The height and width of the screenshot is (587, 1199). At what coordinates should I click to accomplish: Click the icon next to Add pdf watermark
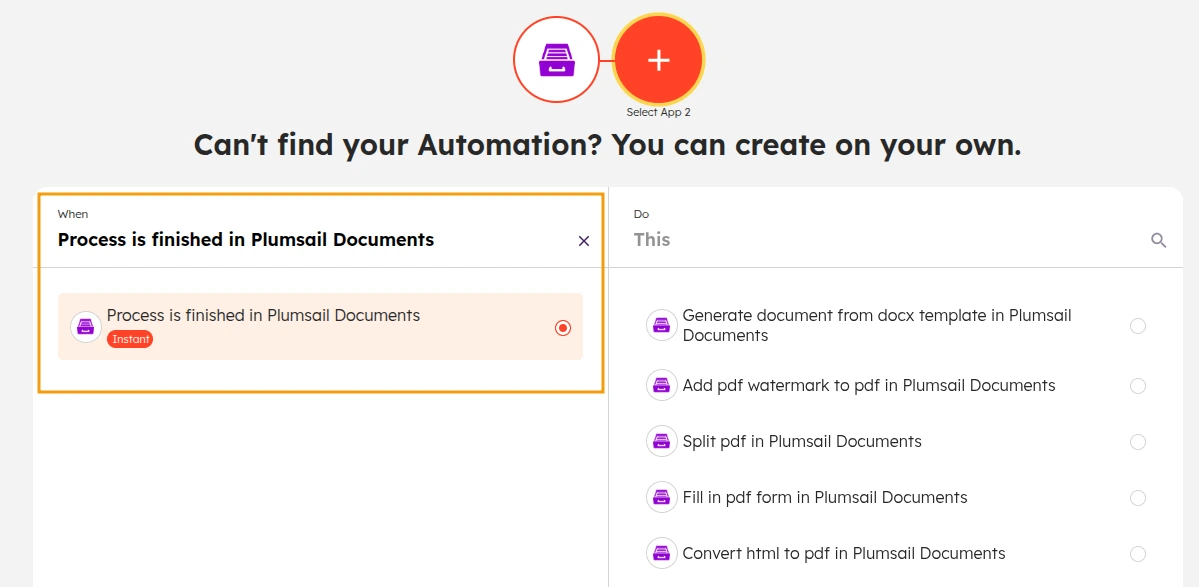tap(661, 385)
